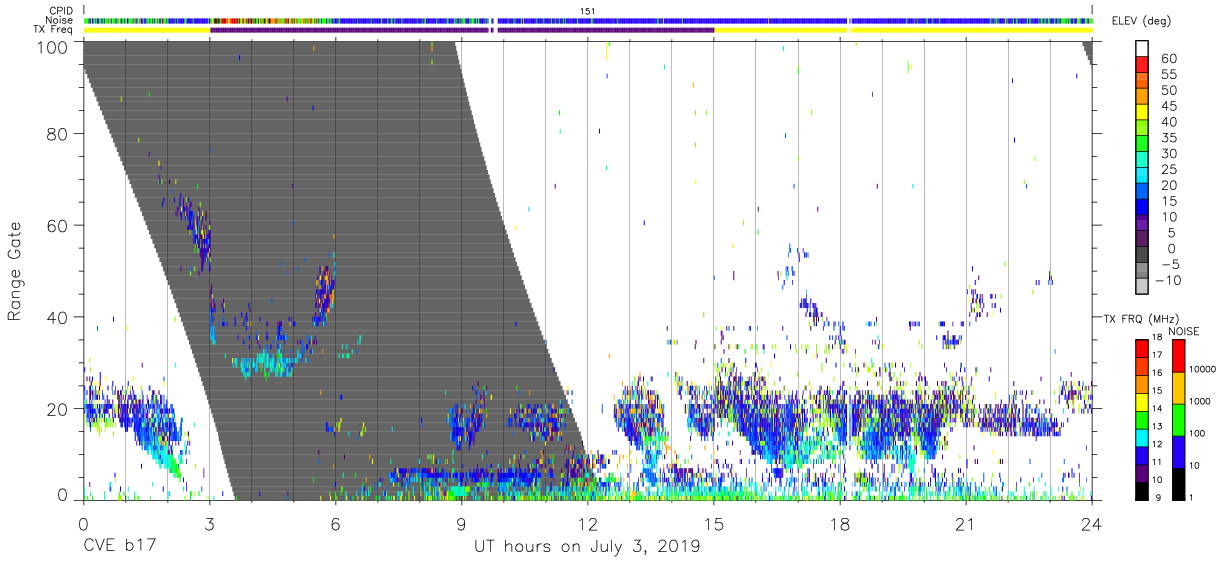Click the TX Freq row label
The width and height of the screenshot is (1228, 567).
click(x=53, y=30)
